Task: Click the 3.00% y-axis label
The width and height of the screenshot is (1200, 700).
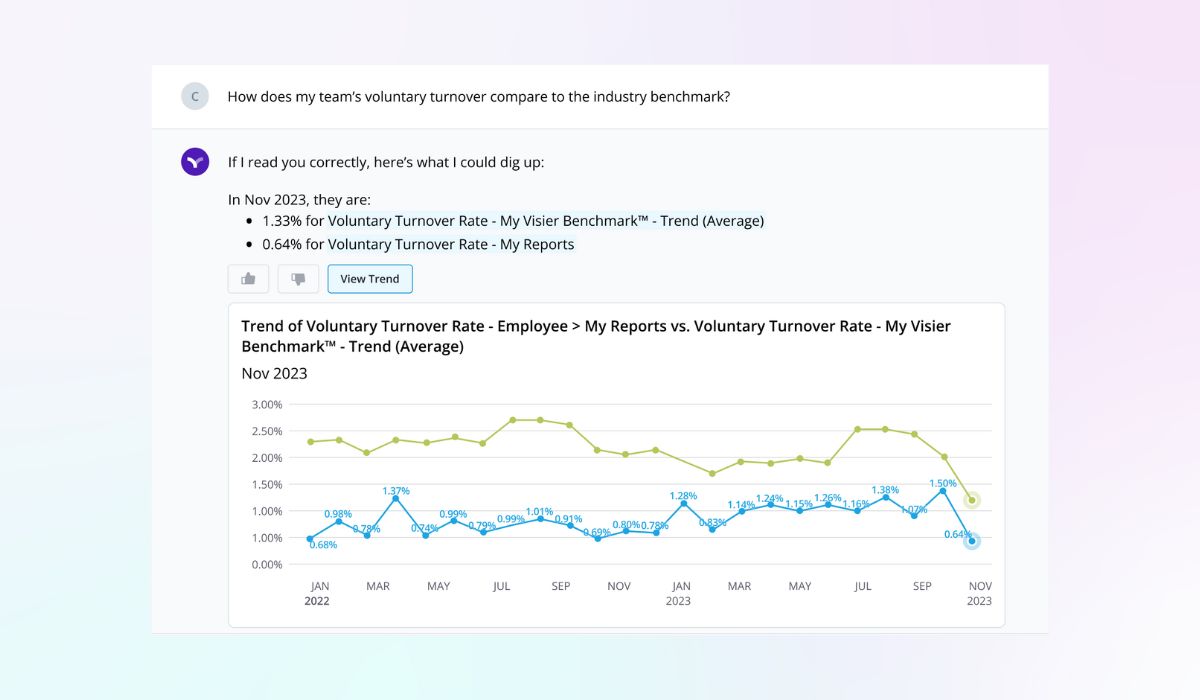Action: click(266, 405)
